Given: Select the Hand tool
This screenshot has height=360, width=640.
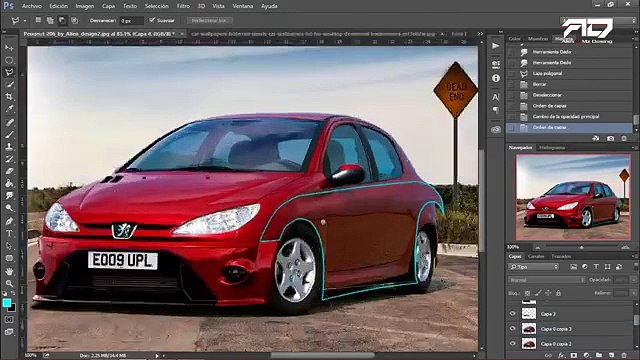Looking at the screenshot, I should tap(9, 271).
